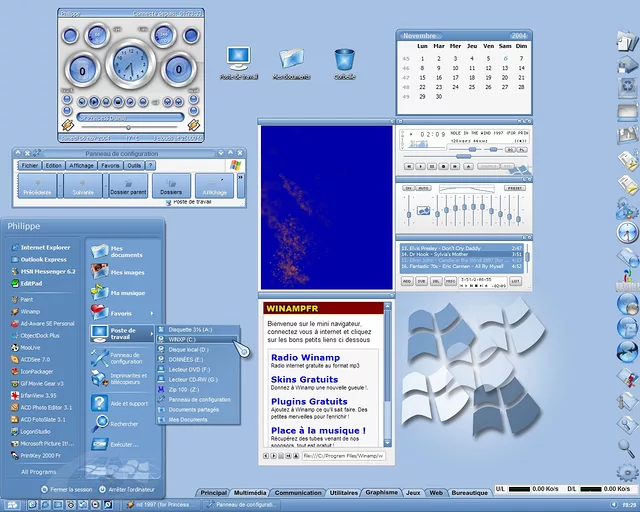The height and width of the screenshot is (512, 640).
Task: Toggle the Winamp shuffle button
Action: 490,166
